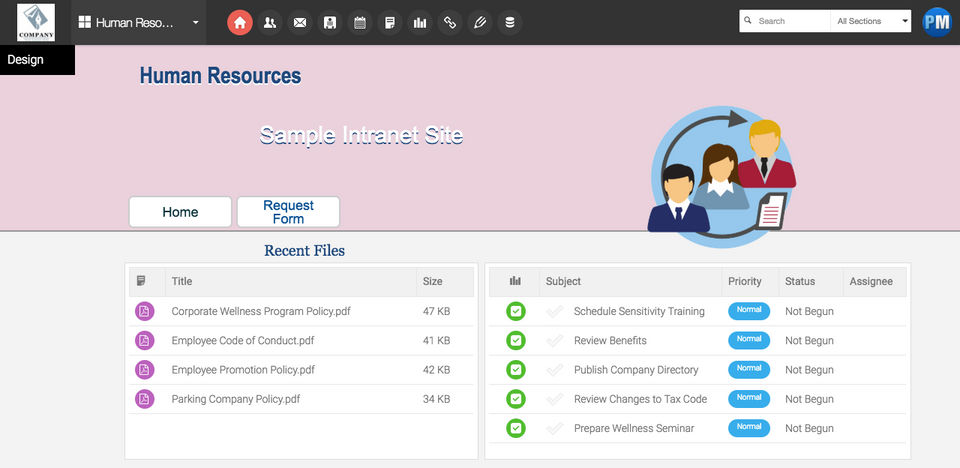Image resolution: width=960 pixels, height=468 pixels.
Task: Open the bar chart Tasks icon in top bar
Action: [420, 23]
